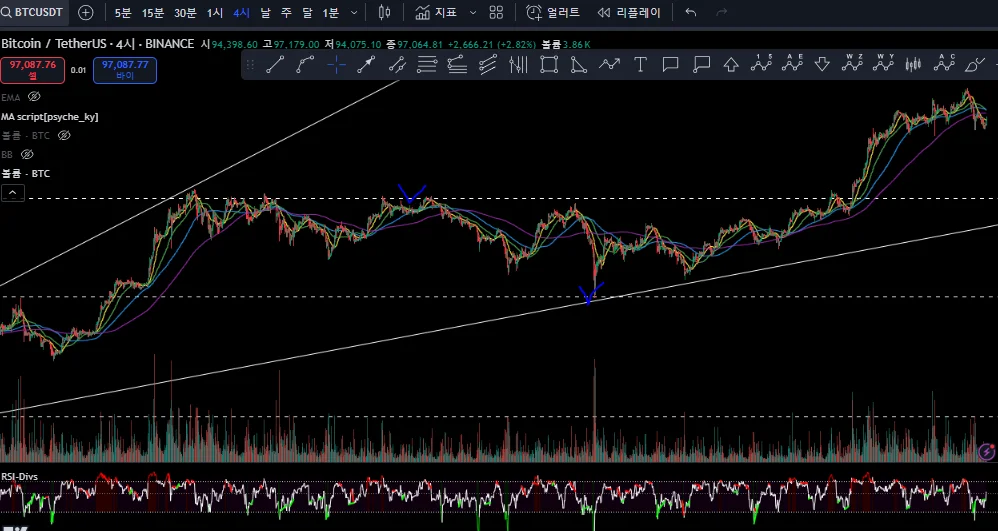Redo the chart action

coord(722,13)
